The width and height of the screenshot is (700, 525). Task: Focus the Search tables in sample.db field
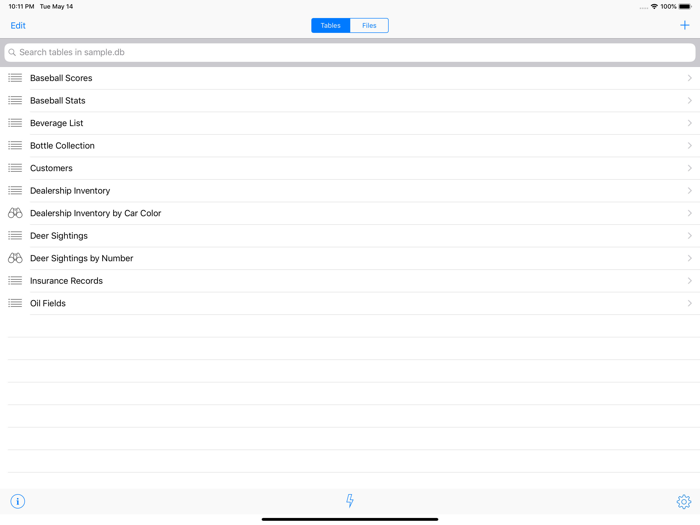pyautogui.click(x=350, y=52)
